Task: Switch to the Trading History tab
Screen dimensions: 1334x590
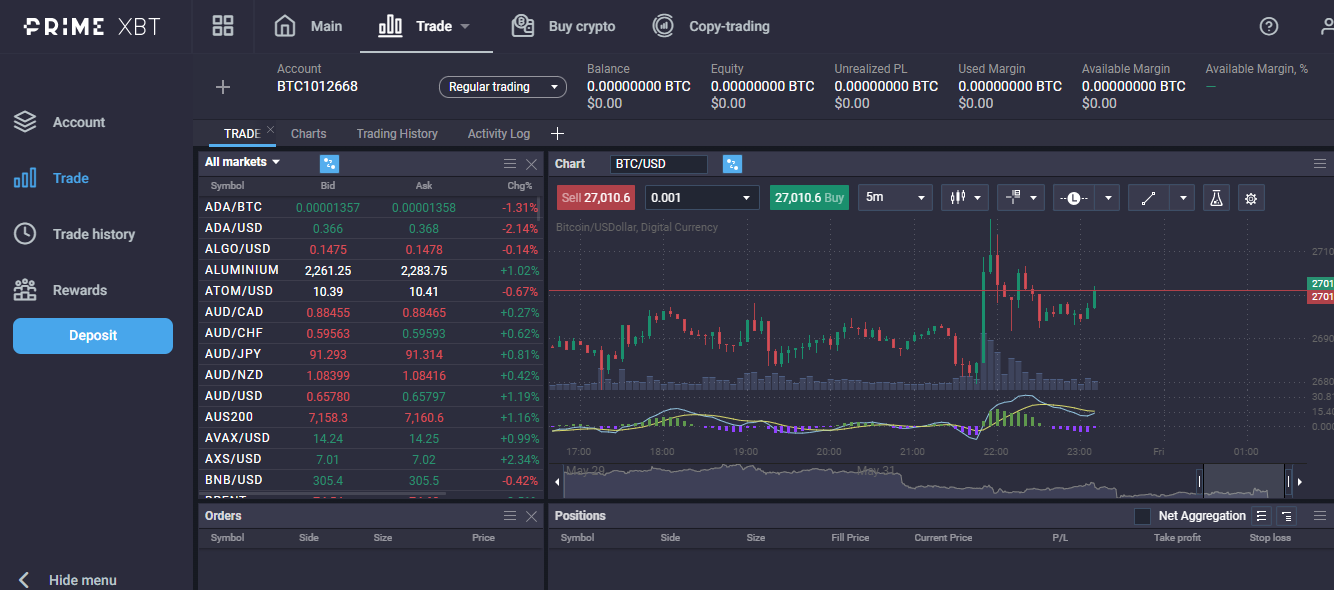Action: coord(397,133)
